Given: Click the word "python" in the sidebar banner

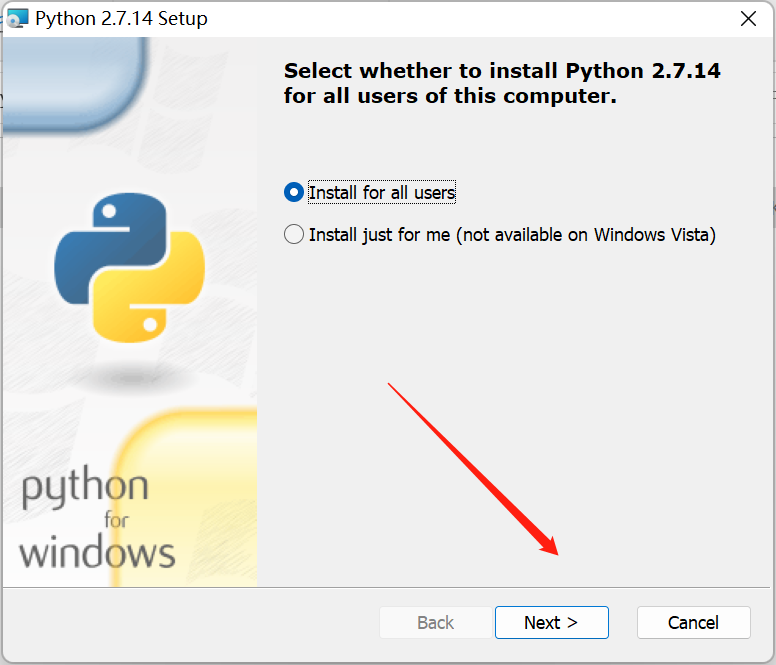Looking at the screenshot, I should tap(84, 489).
